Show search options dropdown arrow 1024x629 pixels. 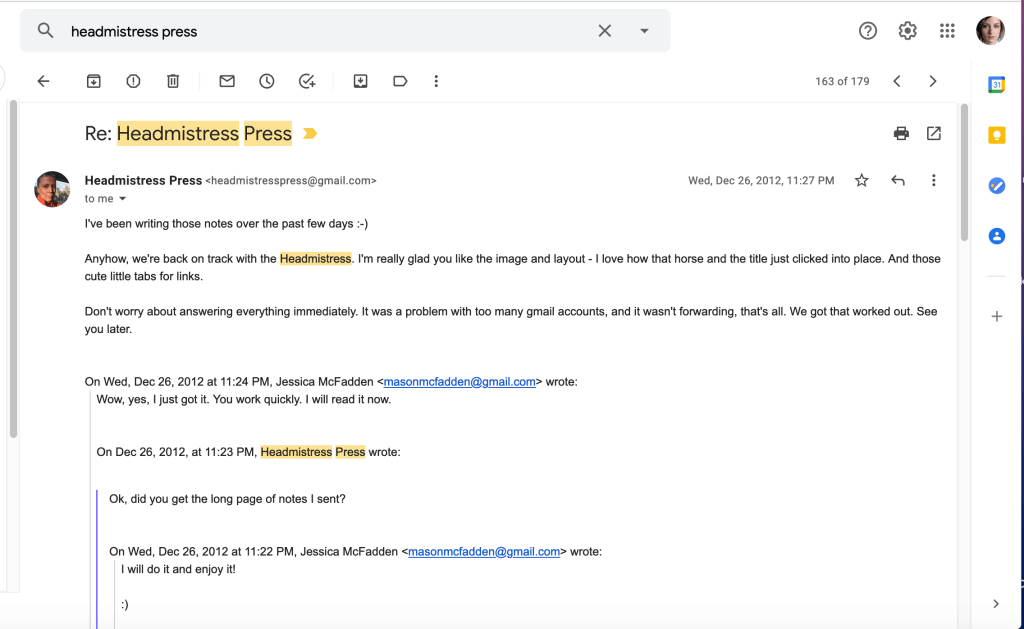[x=644, y=31]
